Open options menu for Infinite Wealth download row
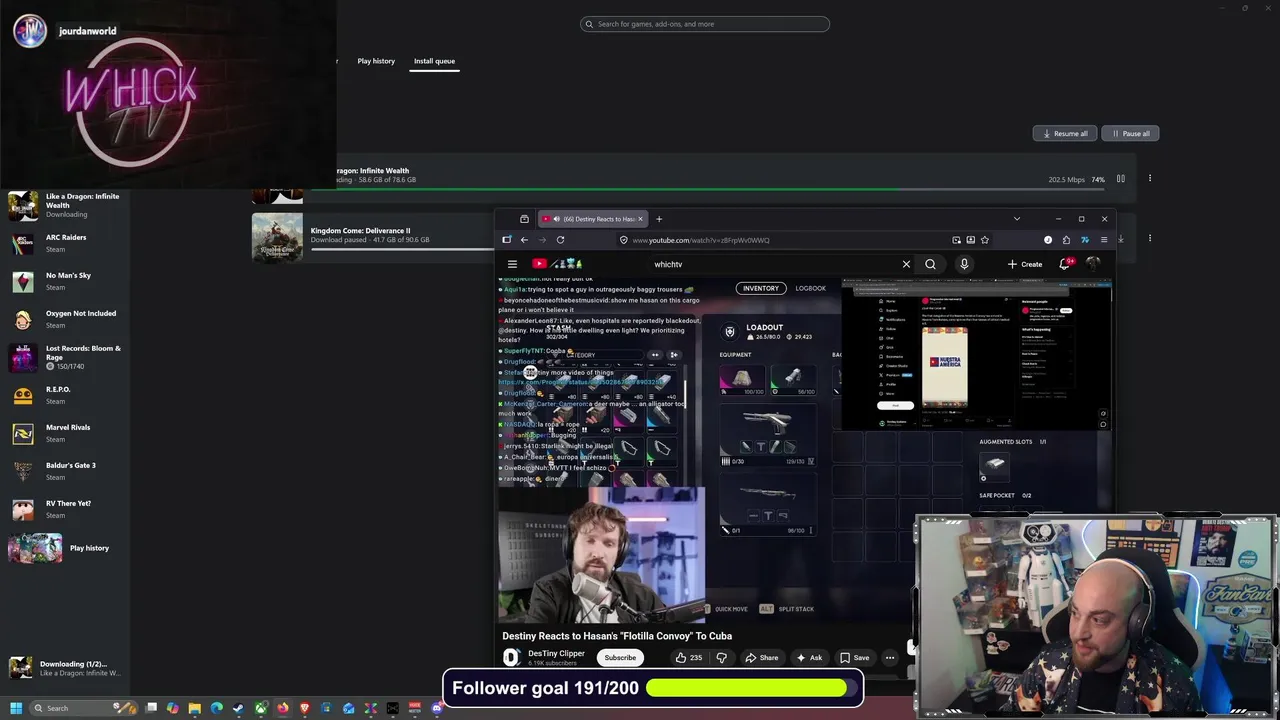The image size is (1280, 720). [1150, 179]
